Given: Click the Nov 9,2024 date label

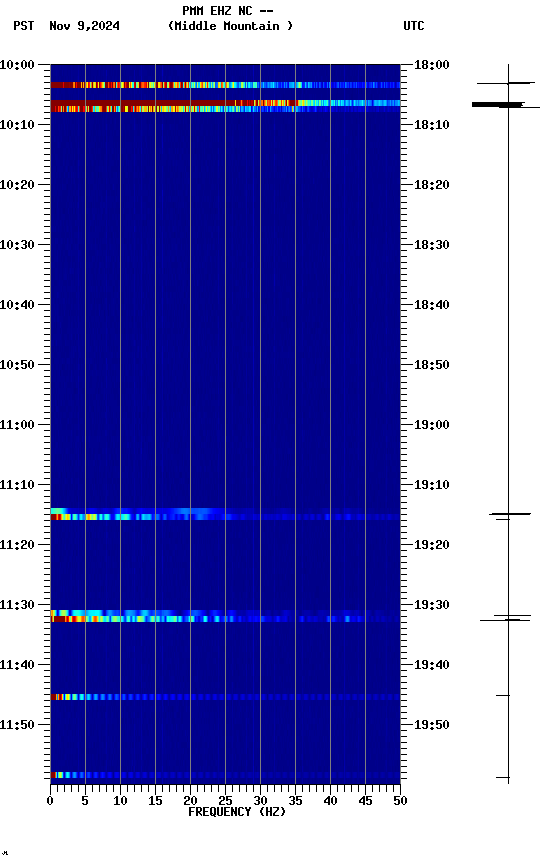Looking at the screenshot, I should click(84, 26).
